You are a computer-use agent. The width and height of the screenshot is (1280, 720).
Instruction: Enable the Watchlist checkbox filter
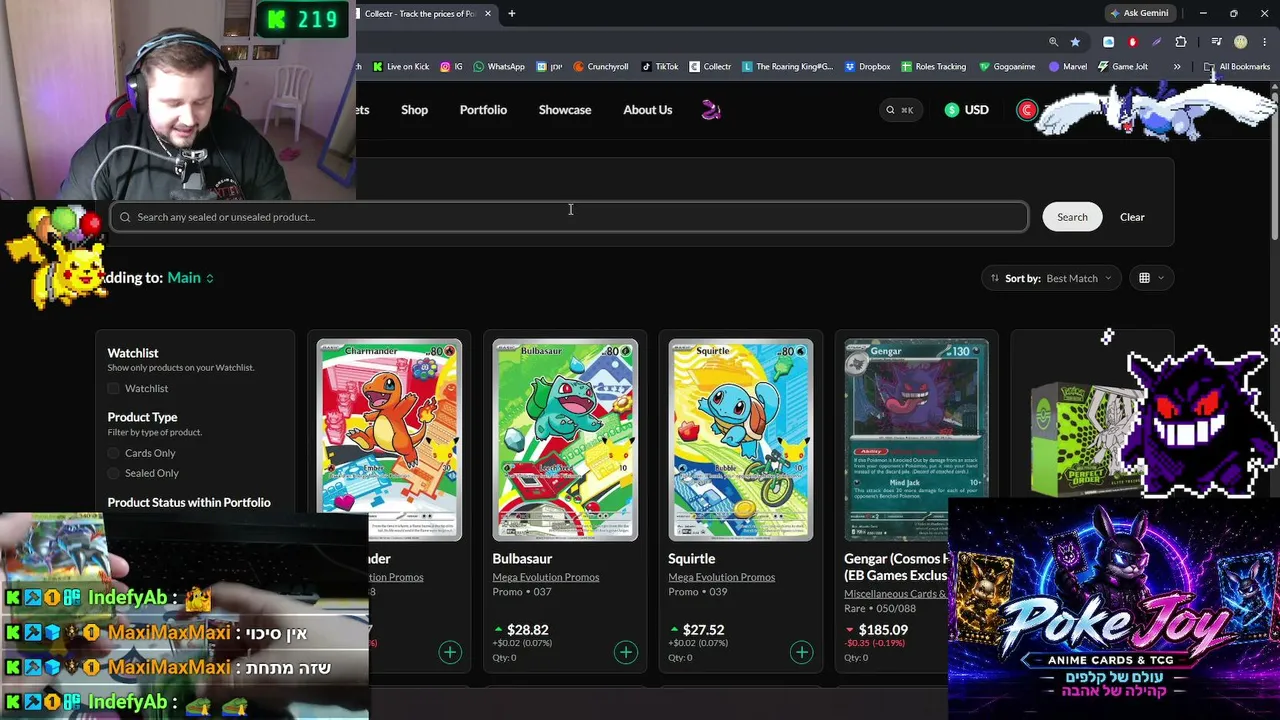(x=114, y=388)
